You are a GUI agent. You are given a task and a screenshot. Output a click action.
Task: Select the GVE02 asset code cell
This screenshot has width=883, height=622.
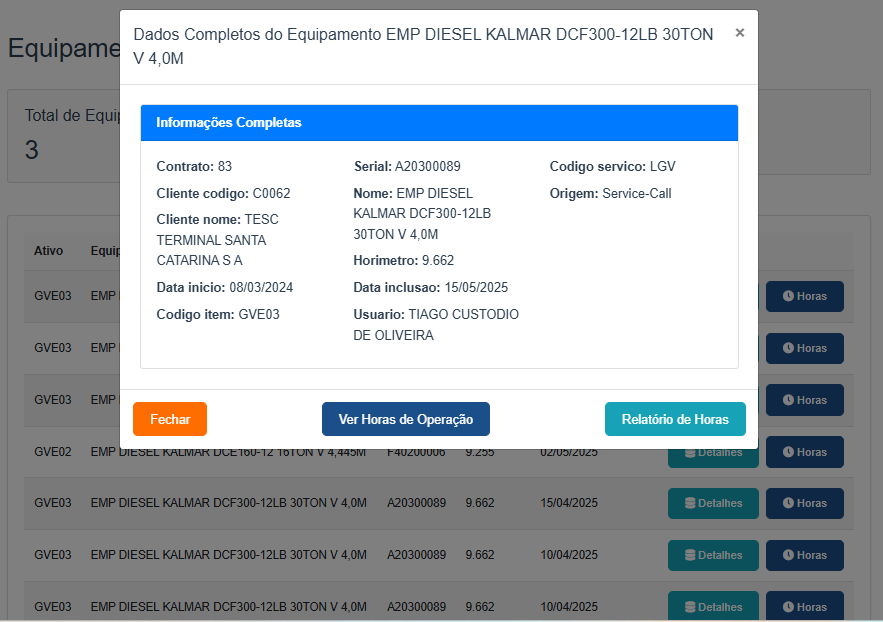tap(52, 452)
